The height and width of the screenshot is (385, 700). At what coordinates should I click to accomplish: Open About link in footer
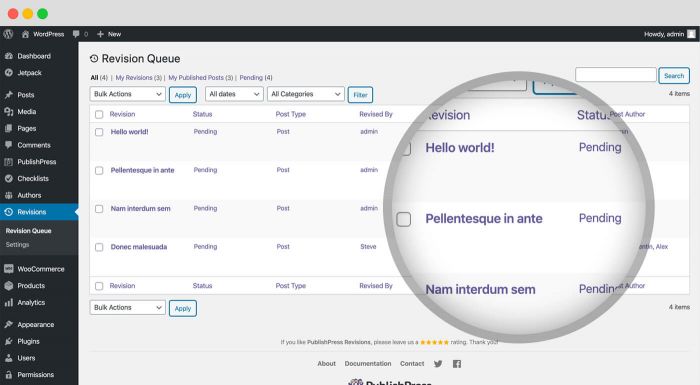coord(326,364)
